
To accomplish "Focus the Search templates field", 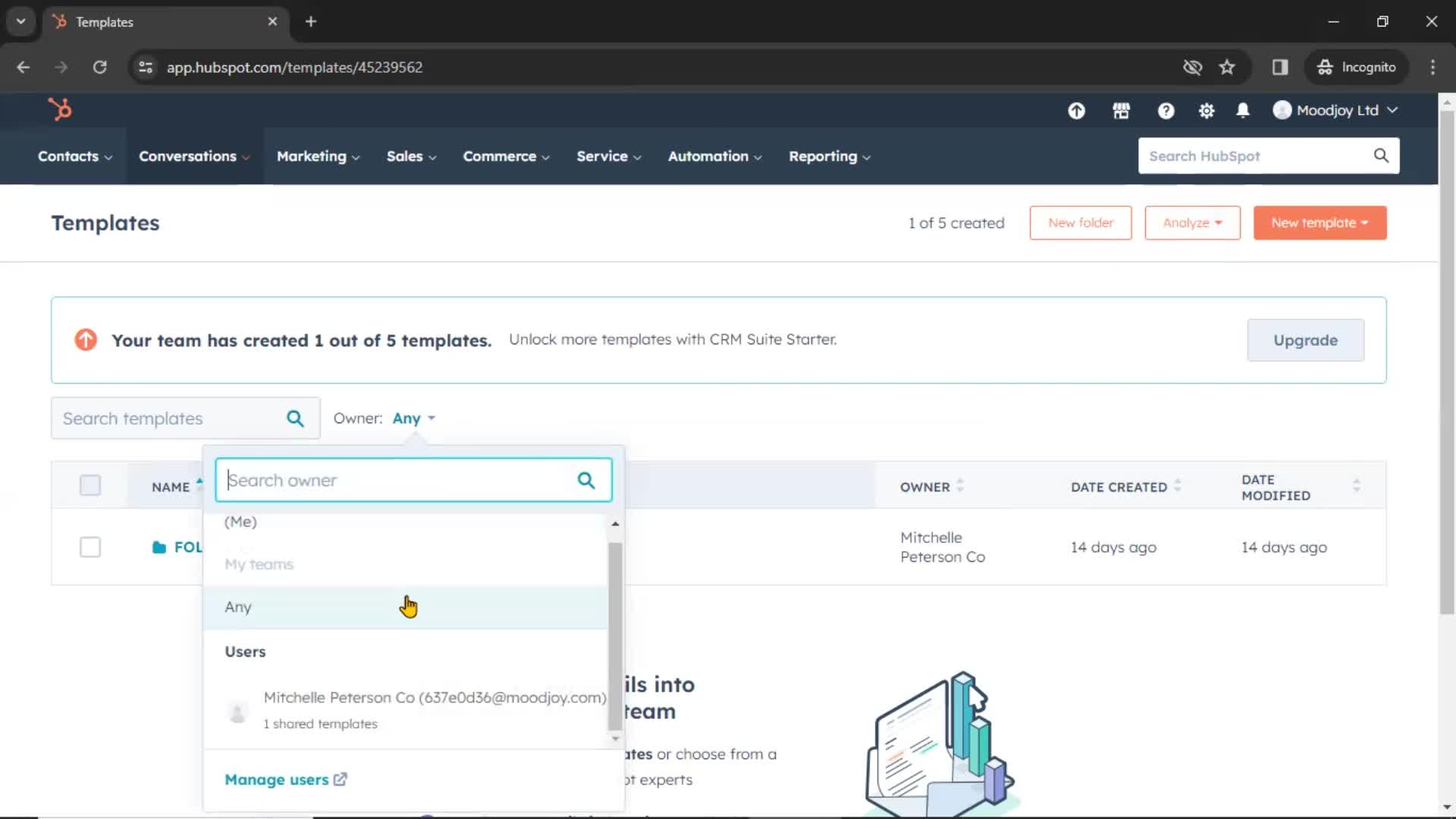I will [185, 419].
